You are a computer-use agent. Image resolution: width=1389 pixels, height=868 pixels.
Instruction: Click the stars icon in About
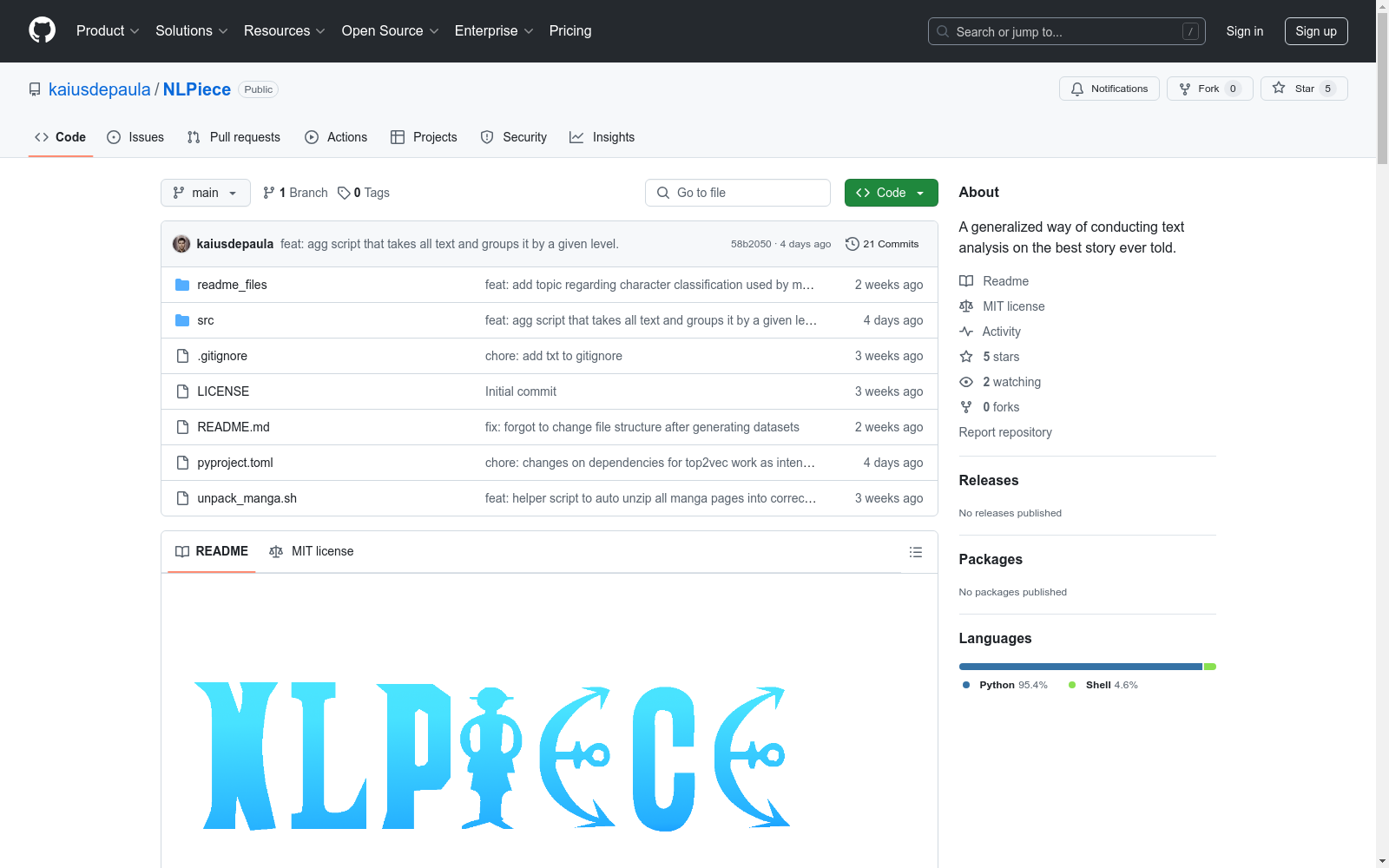tap(966, 357)
